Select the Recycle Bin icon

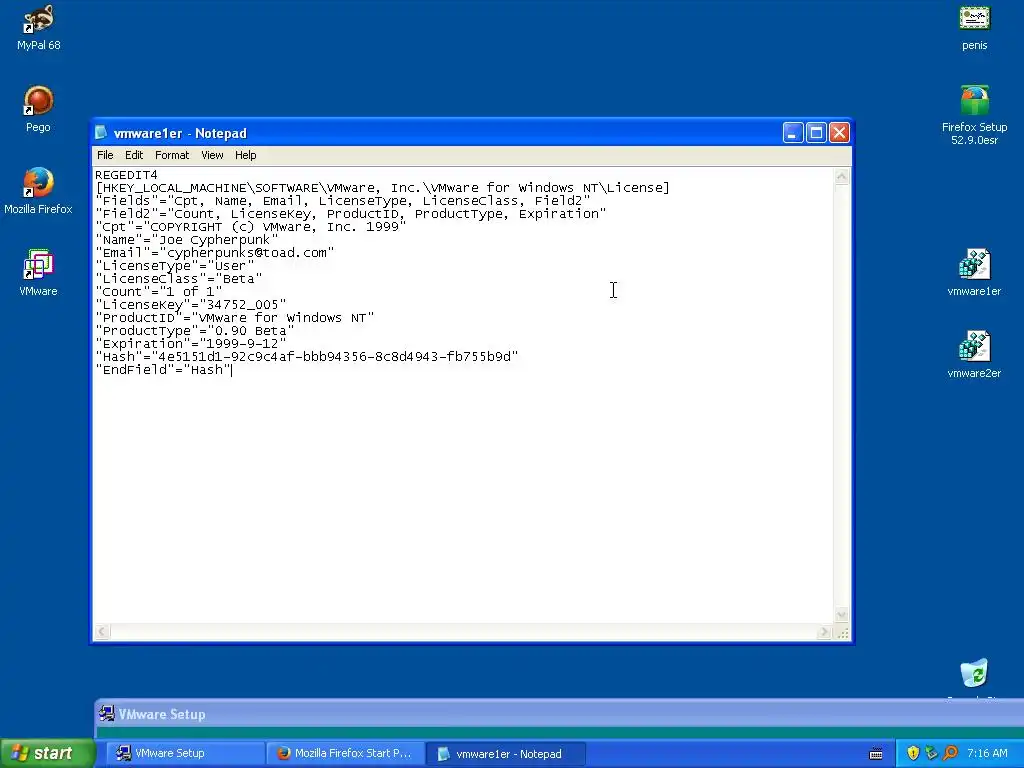point(974,674)
